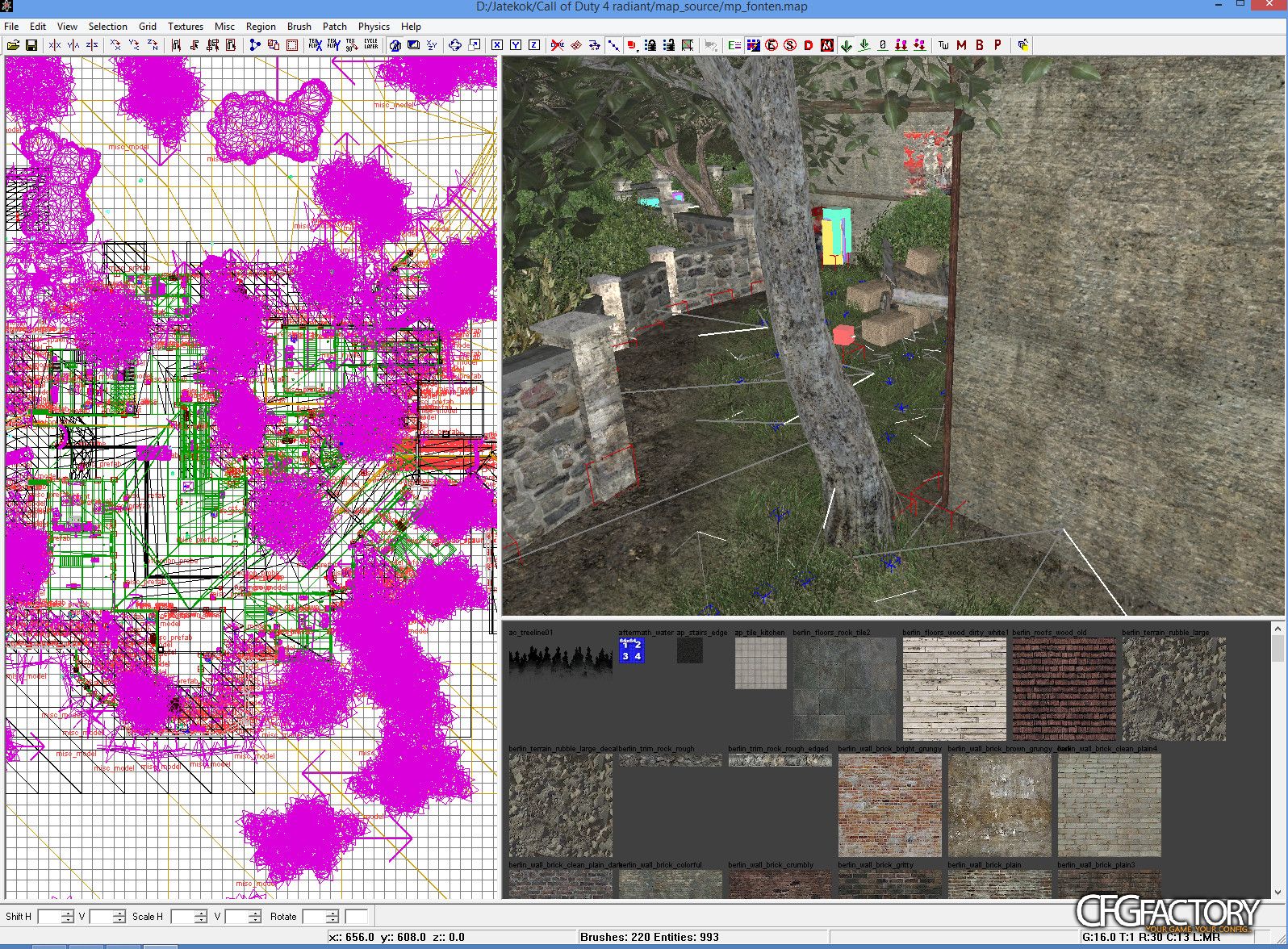Click the Open map folder icon
1288x949 pixels.
[13, 45]
